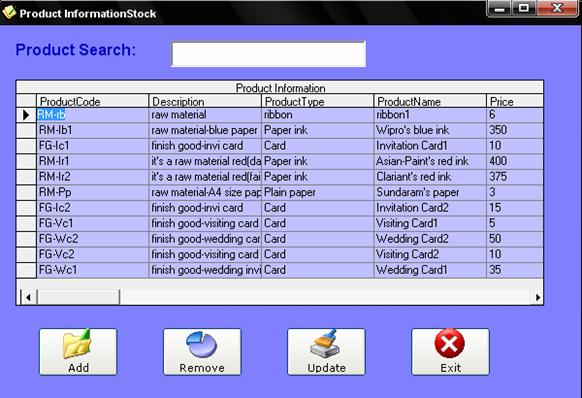Viewport: 582px width, 398px height.
Task: Click the price cell showing 350
Action: [515, 130]
